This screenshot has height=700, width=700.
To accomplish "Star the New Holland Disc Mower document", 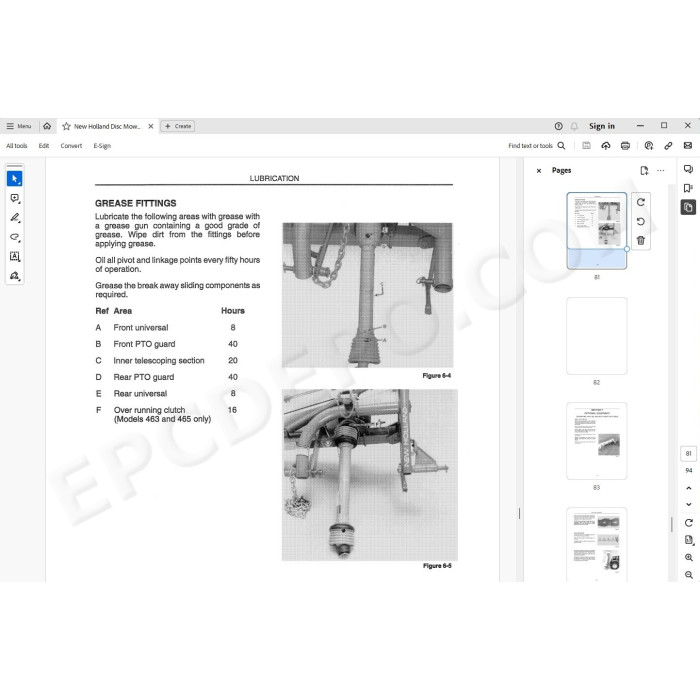I will coord(67,126).
